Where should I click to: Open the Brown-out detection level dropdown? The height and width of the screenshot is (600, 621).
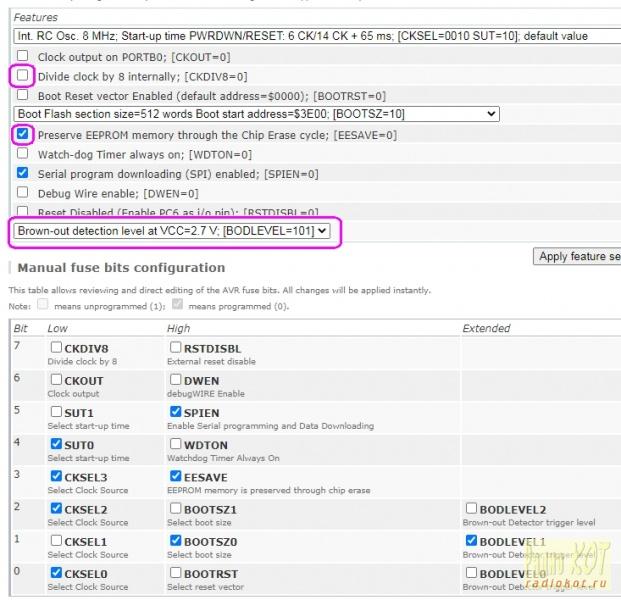pyautogui.click(x=172, y=231)
